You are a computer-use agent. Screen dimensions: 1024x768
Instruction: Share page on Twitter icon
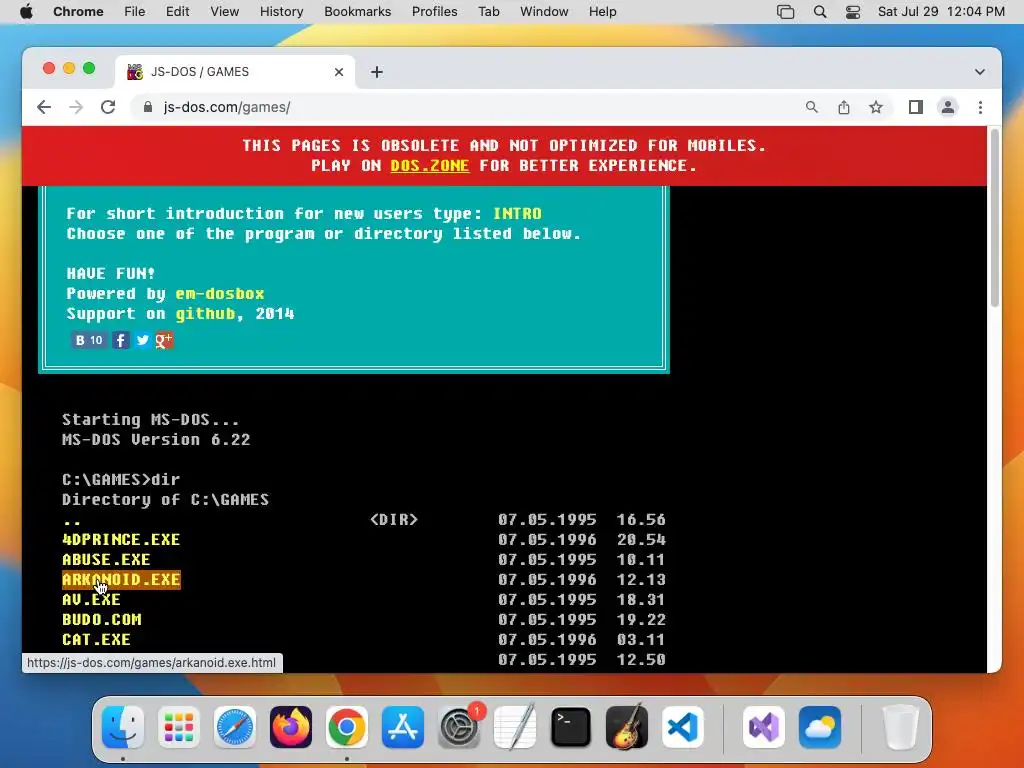[142, 340]
